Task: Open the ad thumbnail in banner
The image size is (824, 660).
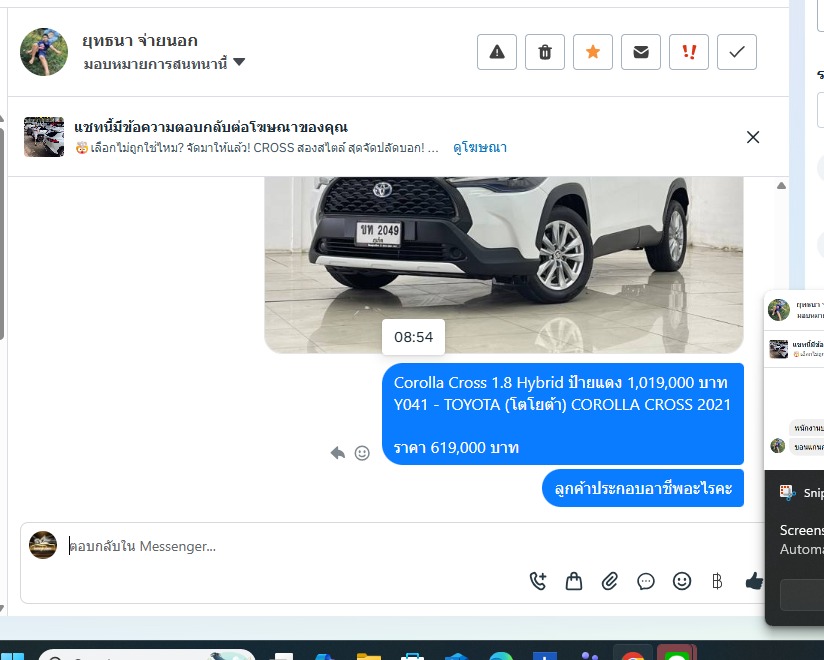Action: (x=44, y=137)
